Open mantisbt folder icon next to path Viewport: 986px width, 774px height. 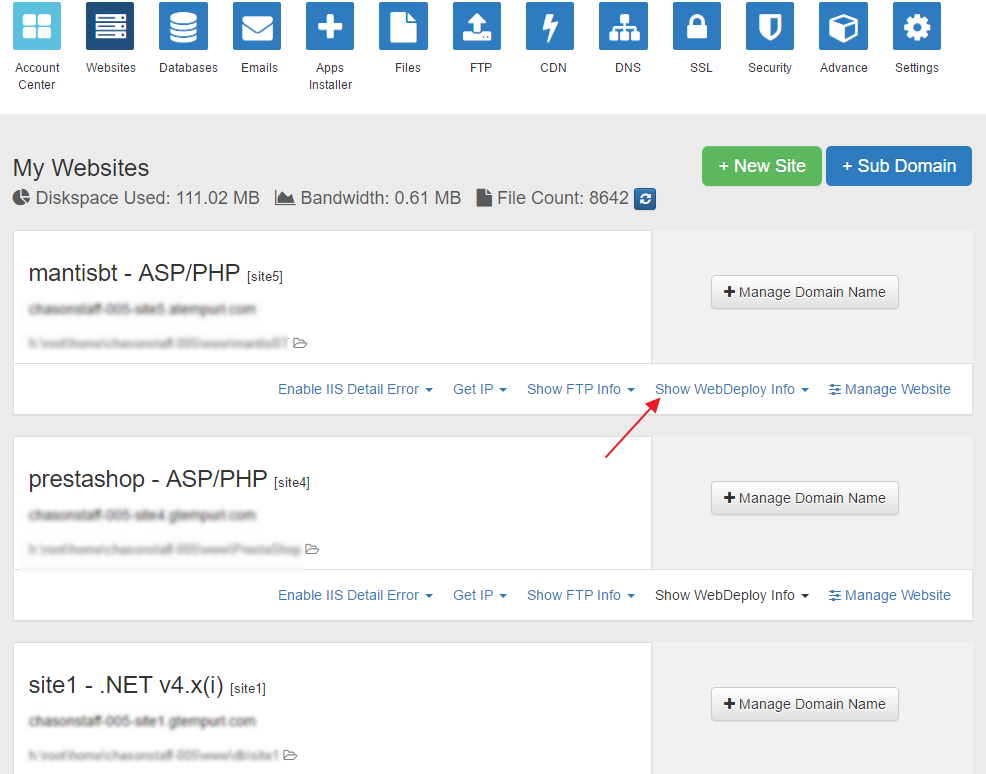pos(300,343)
